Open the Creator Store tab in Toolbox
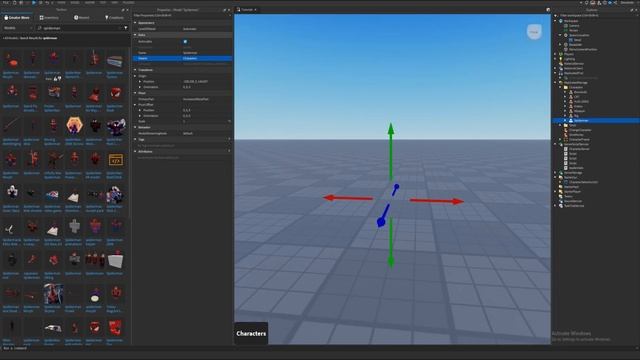This screenshot has height=360, width=640. 17,18
